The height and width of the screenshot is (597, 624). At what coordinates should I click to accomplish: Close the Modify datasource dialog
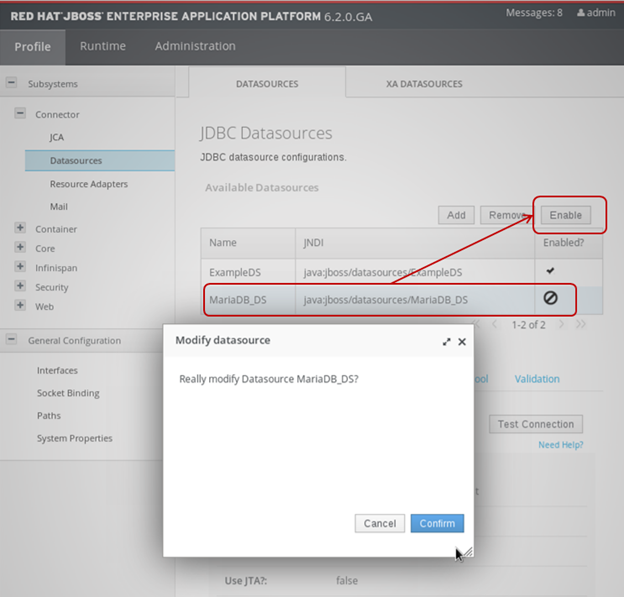pyautogui.click(x=462, y=341)
